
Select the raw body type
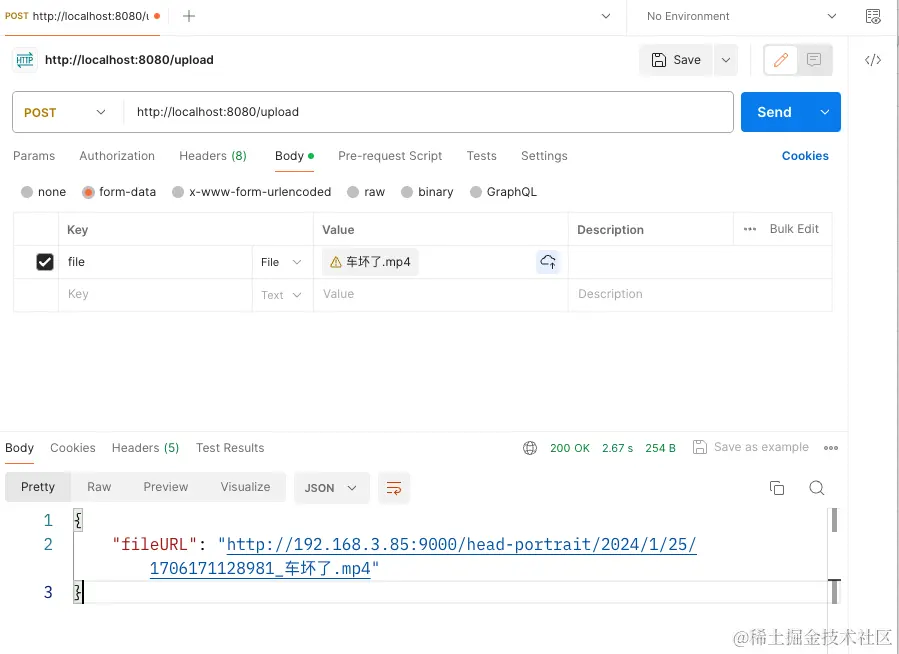353,192
